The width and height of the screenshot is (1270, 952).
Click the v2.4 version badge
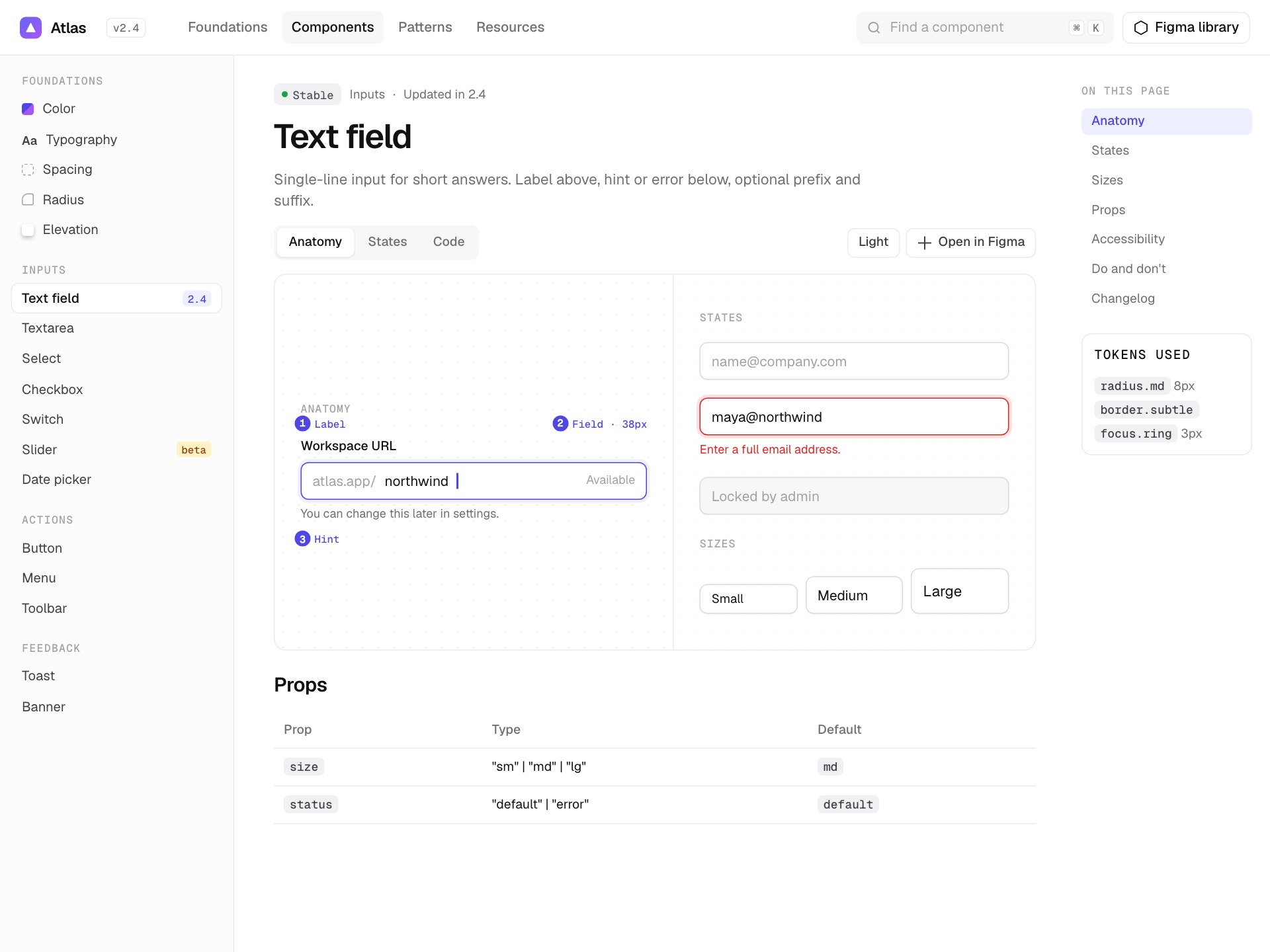pyautogui.click(x=126, y=28)
